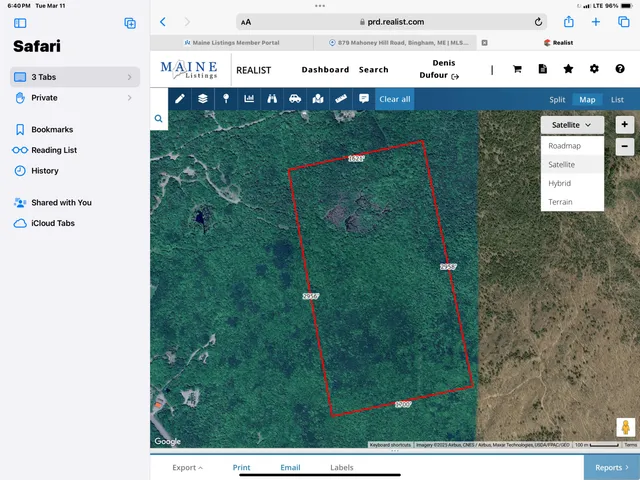Choose Terrain from map type list
Viewport: 640px width, 480px height.
(x=561, y=202)
